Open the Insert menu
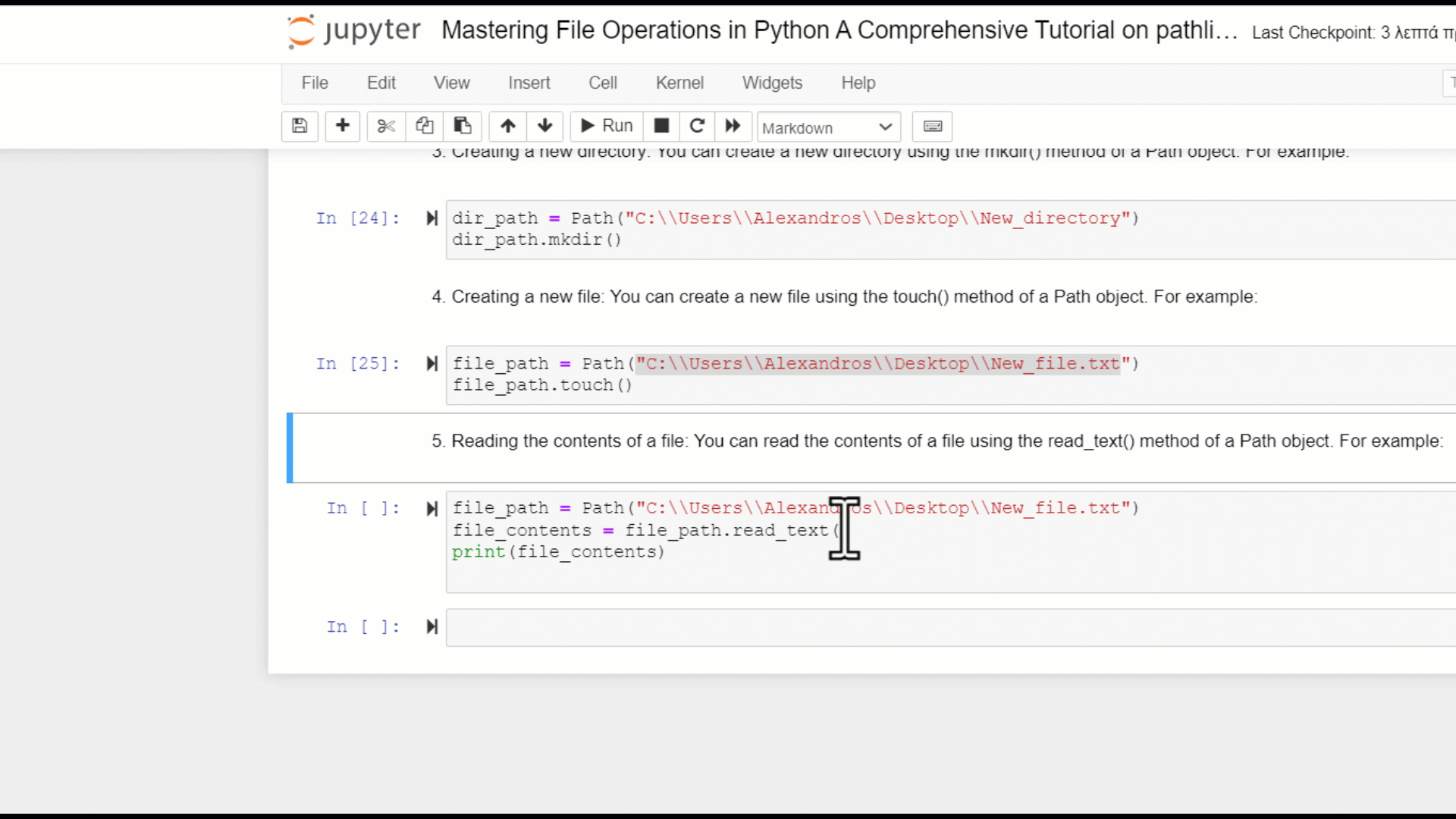Screen dimensions: 1456x819 click(x=529, y=83)
